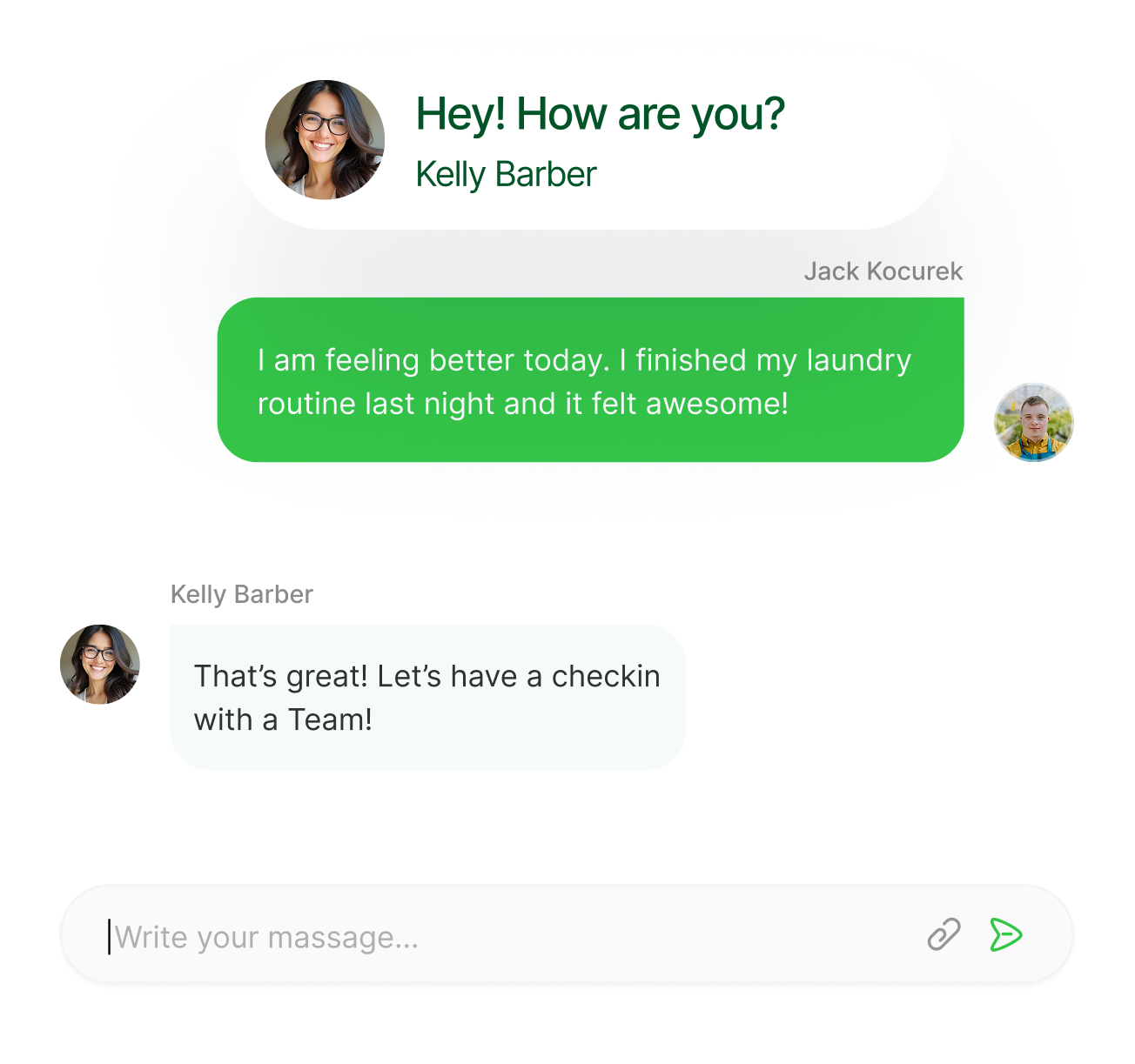Viewport: 1135px width, 1064px height.
Task: Click empty area of message composer bar
Action: (670, 935)
